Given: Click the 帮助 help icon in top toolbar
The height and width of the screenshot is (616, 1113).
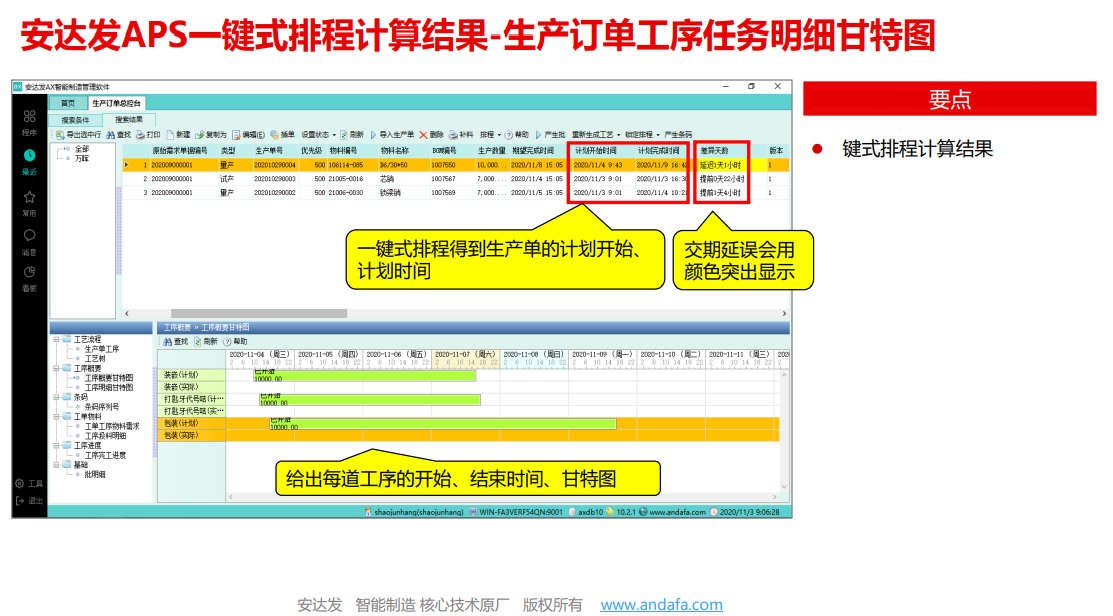Looking at the screenshot, I should coord(509,135).
